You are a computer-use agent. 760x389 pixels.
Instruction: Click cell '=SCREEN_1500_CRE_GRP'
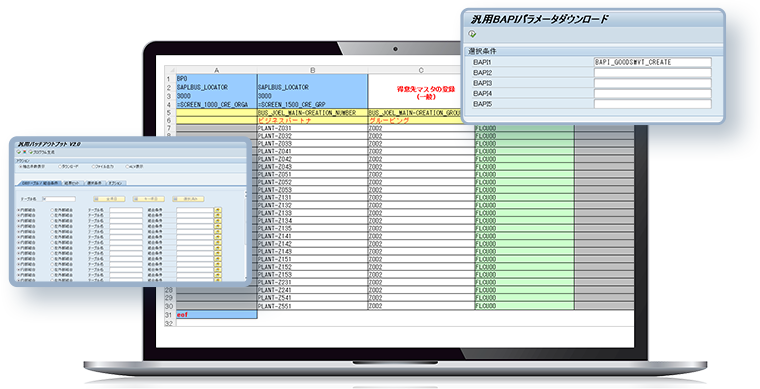(x=313, y=105)
